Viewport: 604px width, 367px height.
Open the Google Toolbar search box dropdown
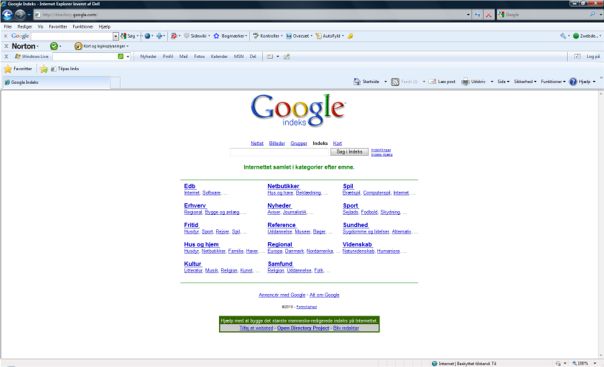(116, 36)
